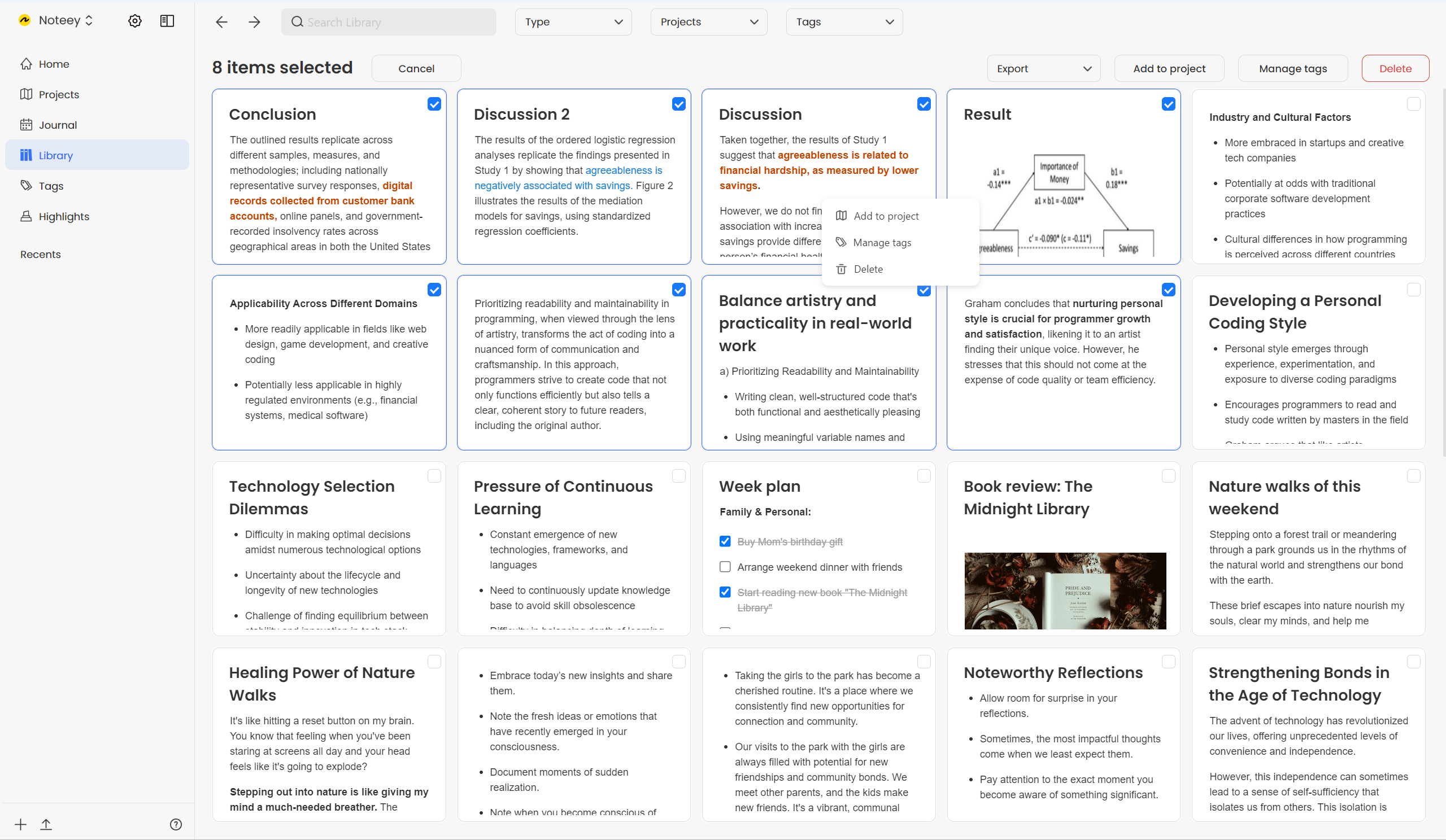Viewport: 1446px width, 840px height.
Task: Click the Noteey logo icon
Action: [25, 21]
